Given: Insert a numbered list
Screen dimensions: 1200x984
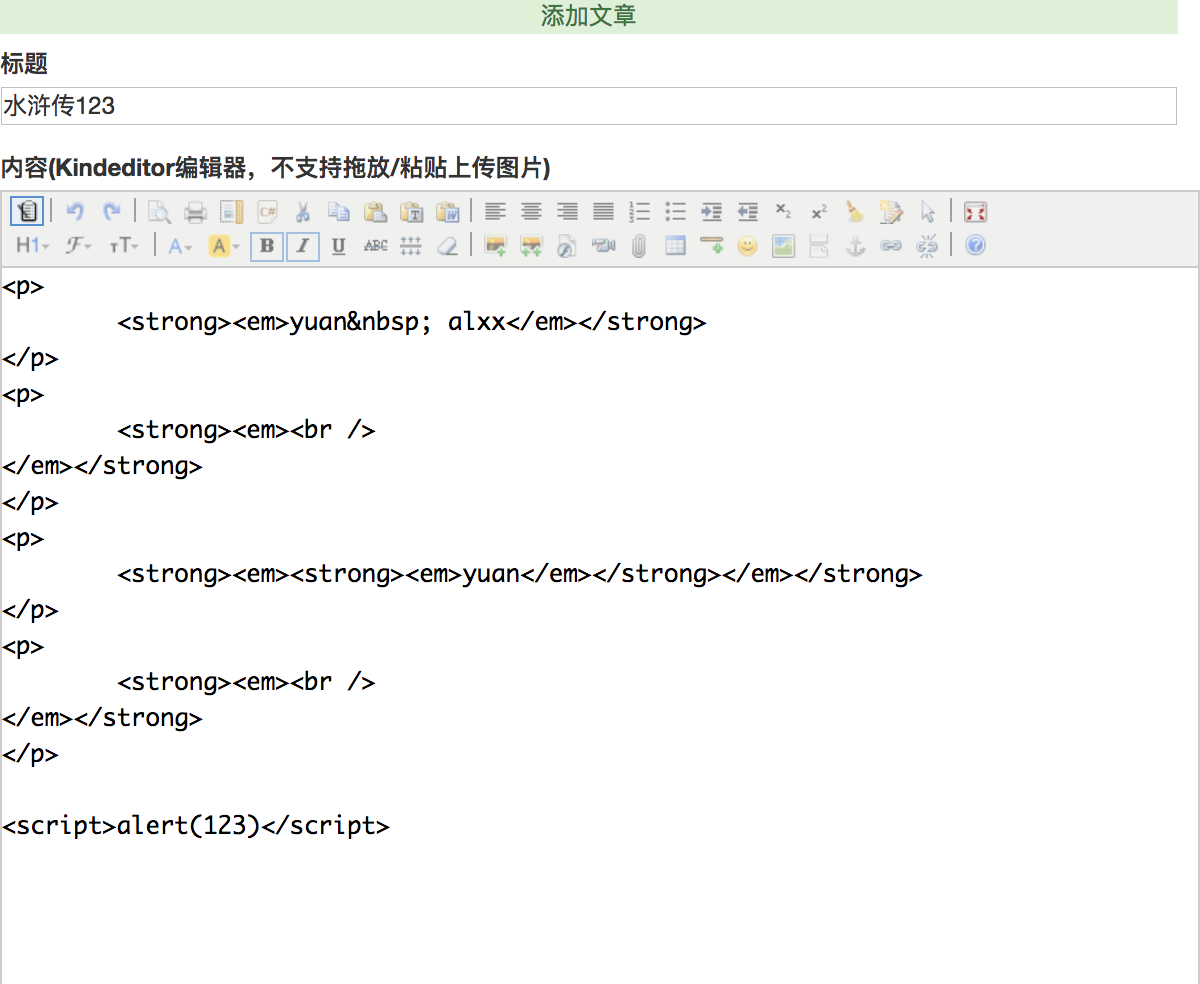Looking at the screenshot, I should [639, 211].
